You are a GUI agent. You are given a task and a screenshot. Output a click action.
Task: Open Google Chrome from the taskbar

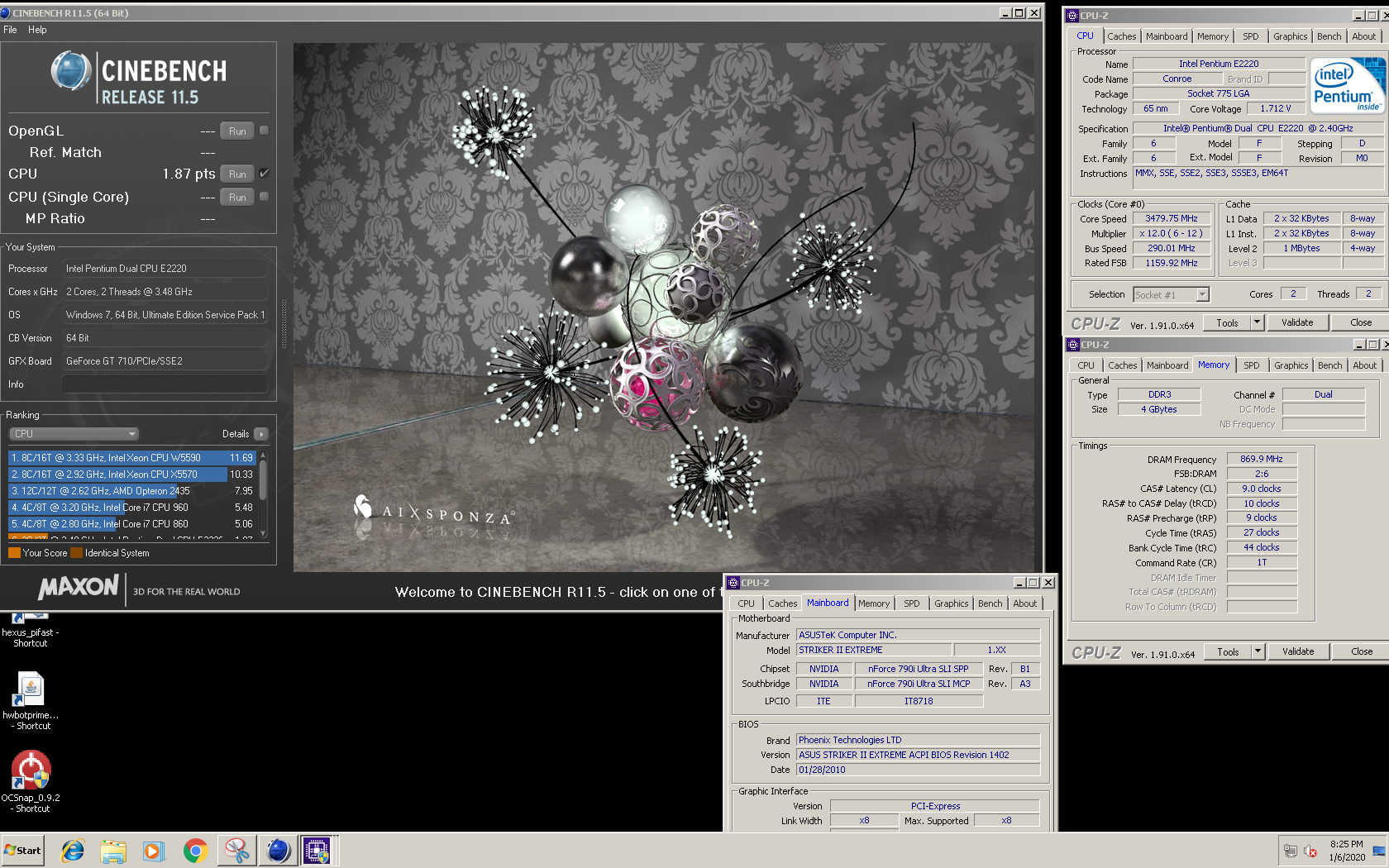point(195,850)
